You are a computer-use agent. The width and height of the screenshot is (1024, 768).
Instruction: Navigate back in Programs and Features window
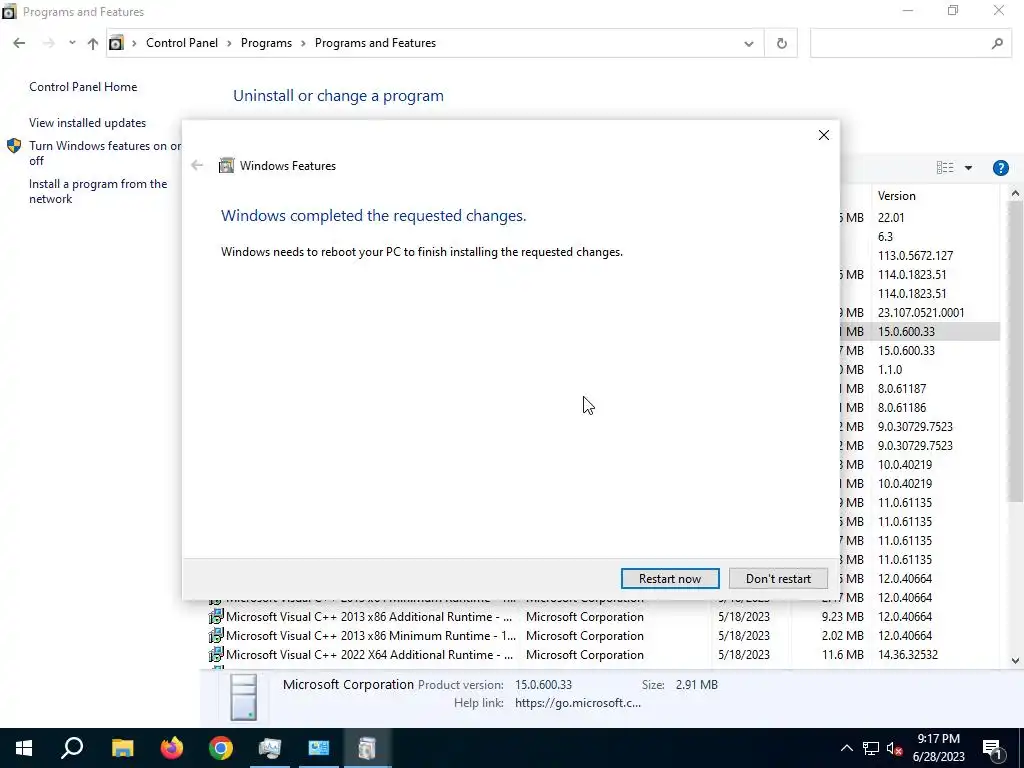pos(19,43)
